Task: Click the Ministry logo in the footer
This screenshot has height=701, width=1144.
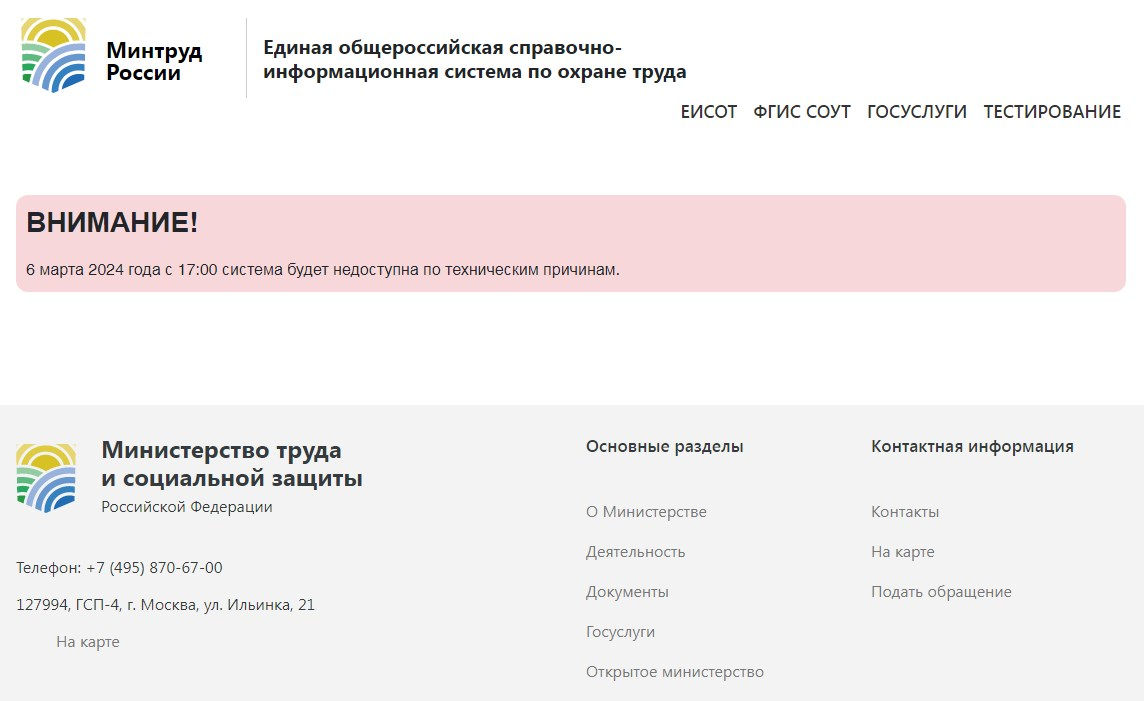Action: [46, 478]
